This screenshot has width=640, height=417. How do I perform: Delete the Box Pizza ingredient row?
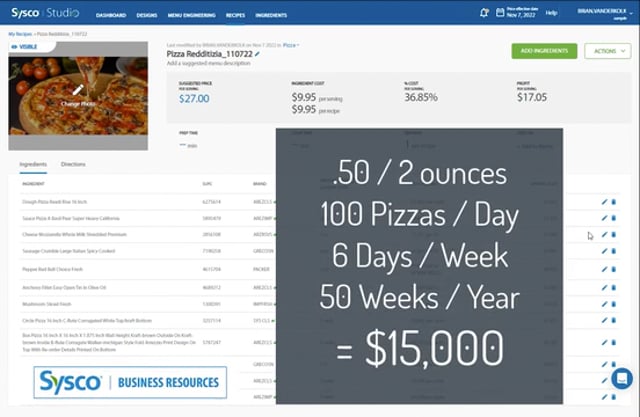(613, 343)
